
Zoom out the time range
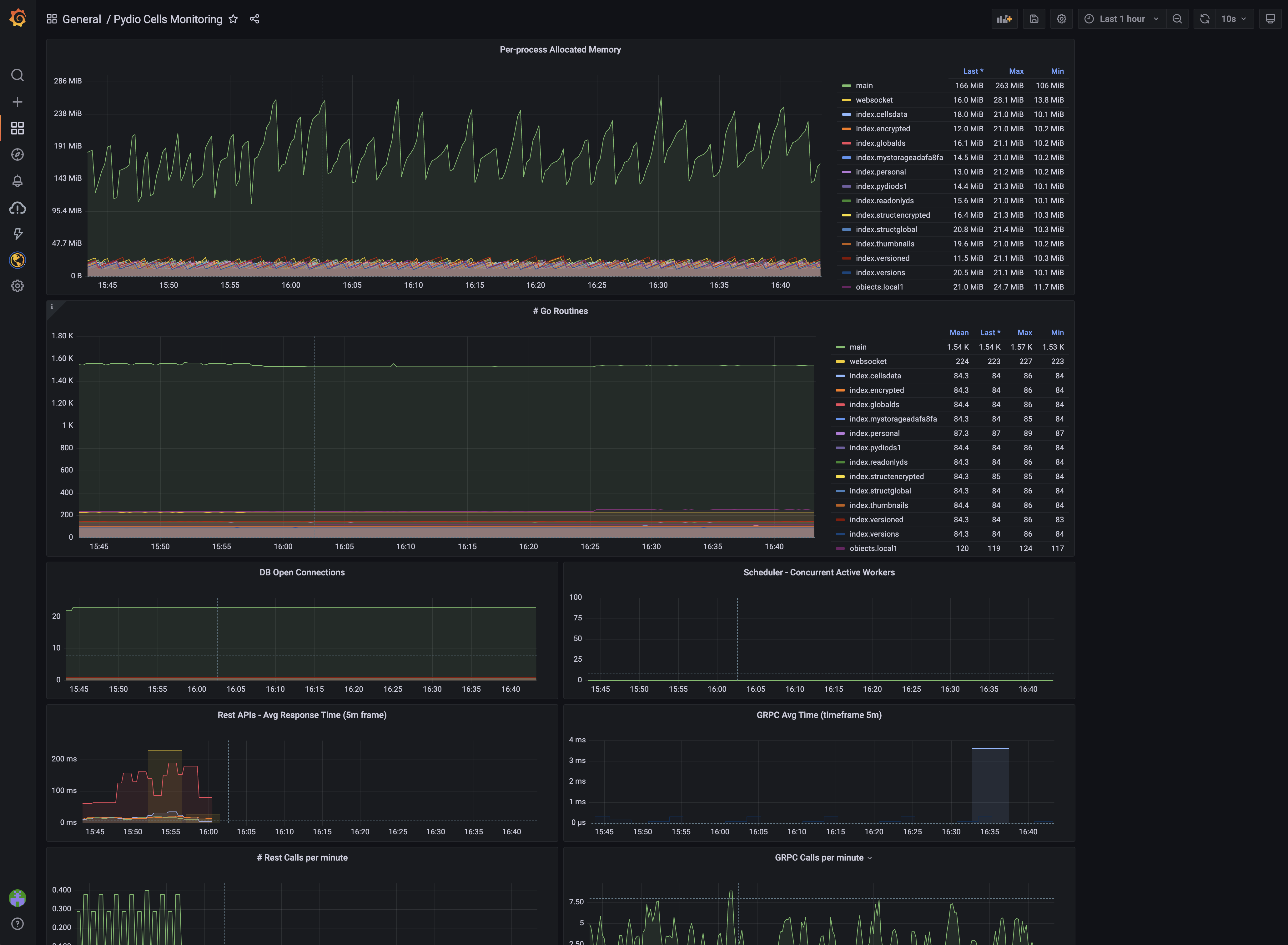[x=1177, y=19]
